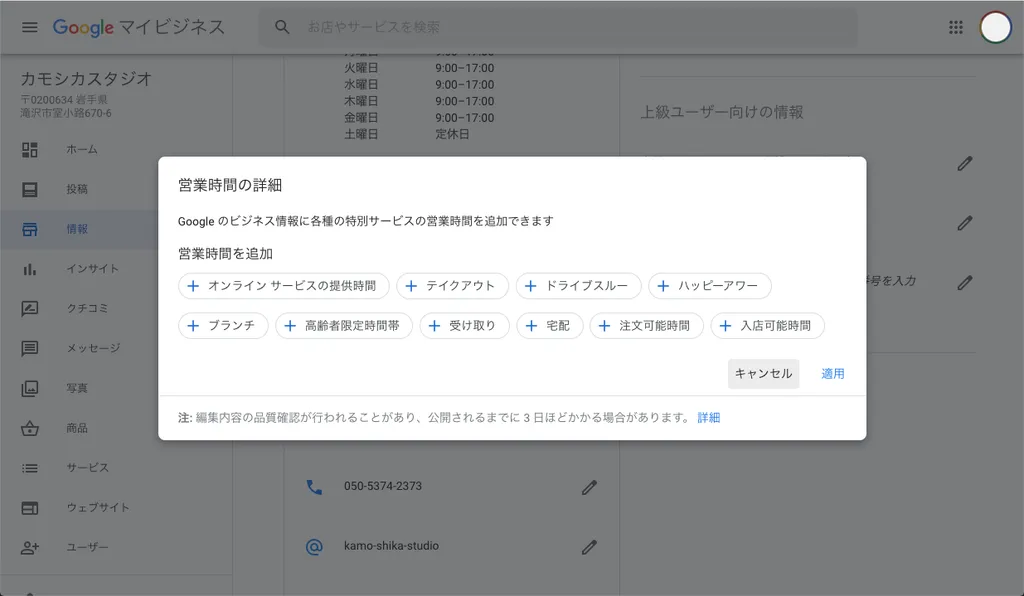1024x596 pixels.
Task: Add 宅配 hours chip
Action: click(x=549, y=326)
